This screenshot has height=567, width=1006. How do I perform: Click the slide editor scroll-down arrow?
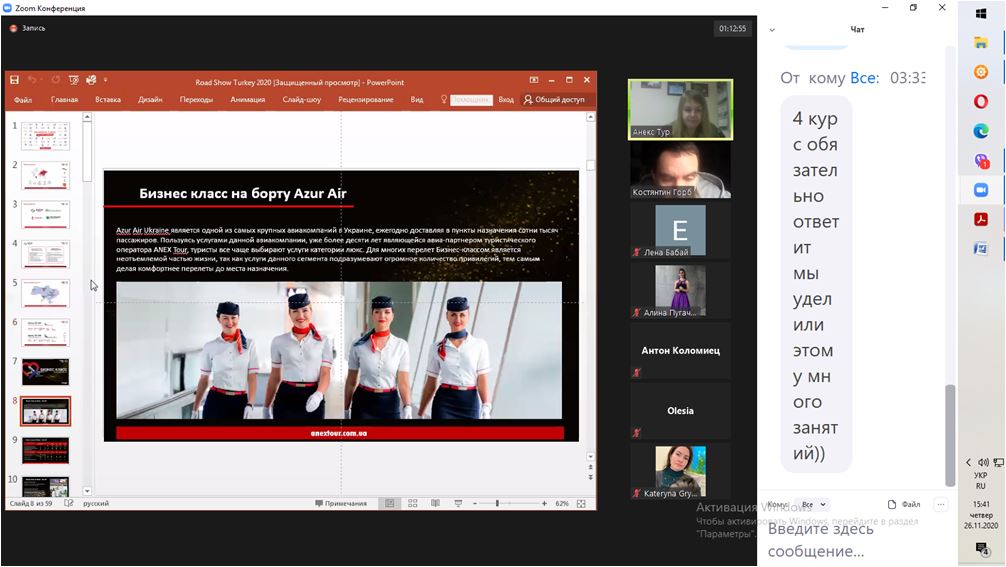[590, 457]
